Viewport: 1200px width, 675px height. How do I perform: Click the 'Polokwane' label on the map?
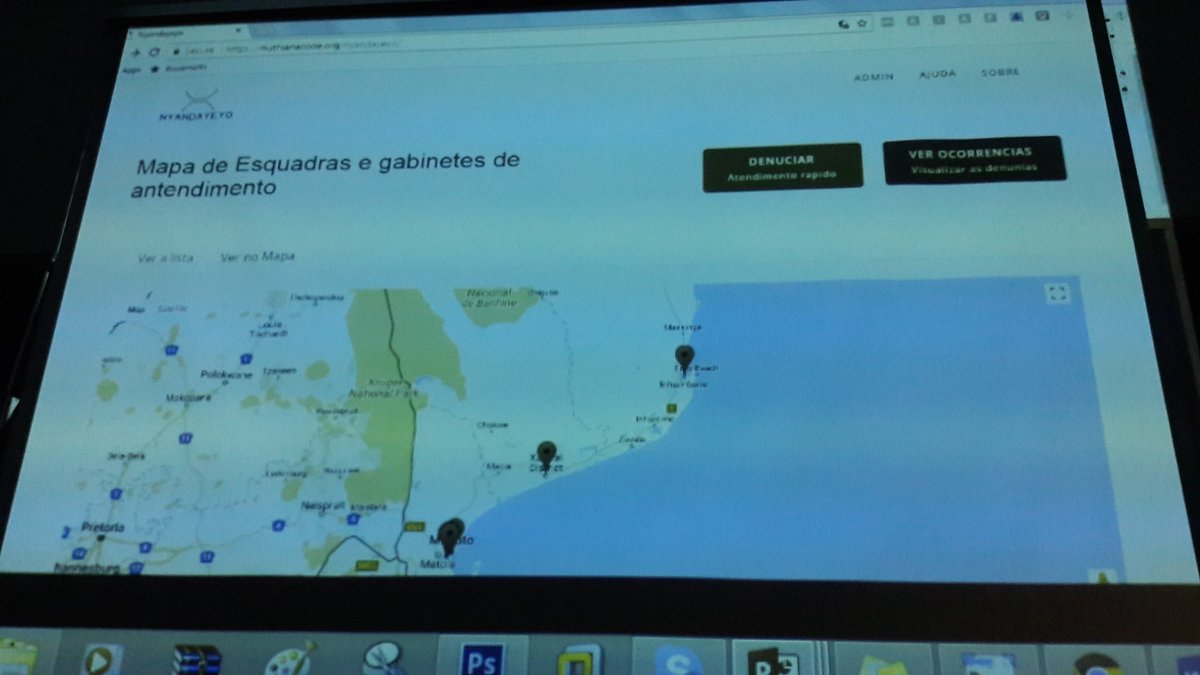click(x=226, y=375)
